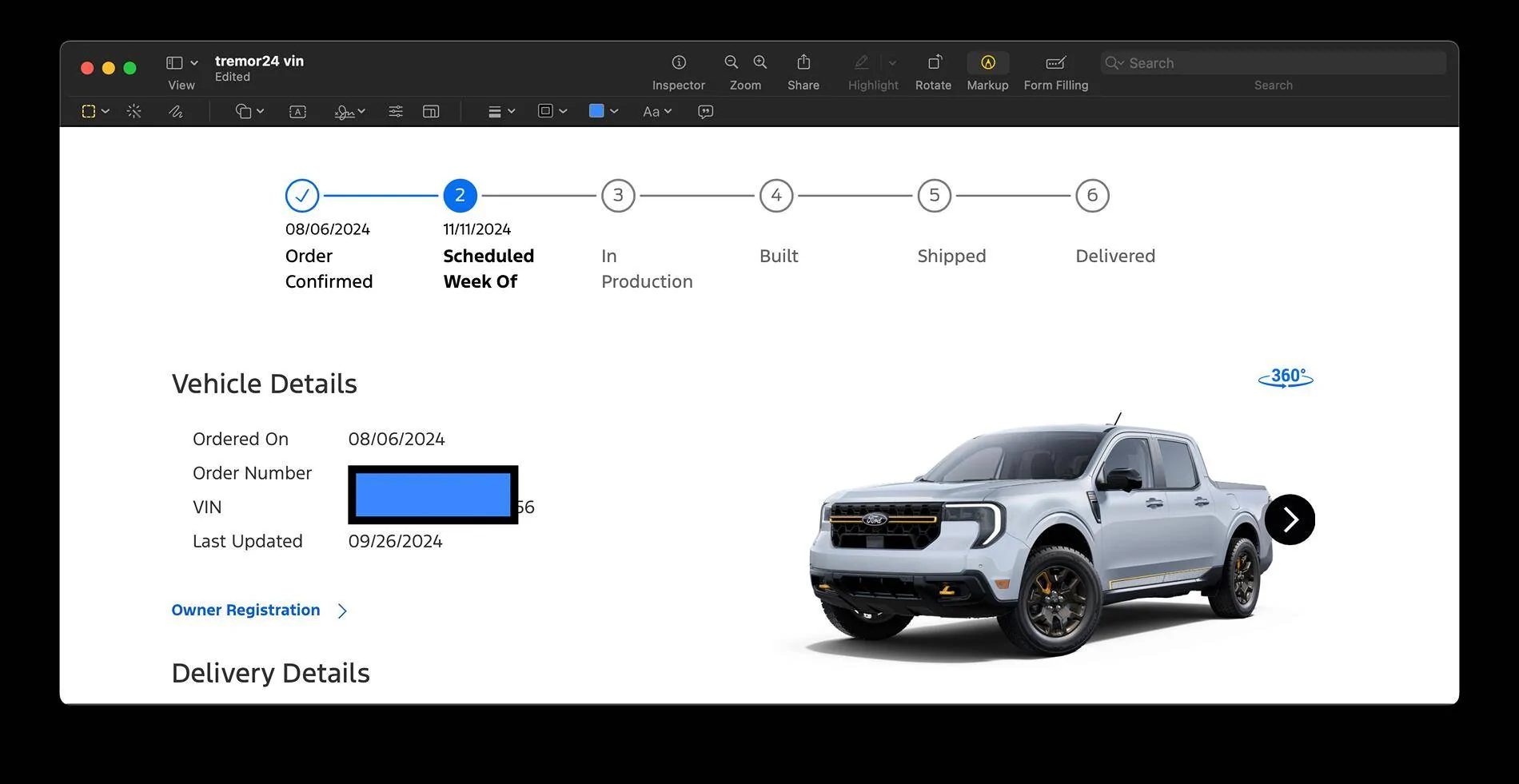Click the Last Updated value 09/26/2024
Screen dimensions: 1519x784
pyautogui.click(x=395, y=541)
